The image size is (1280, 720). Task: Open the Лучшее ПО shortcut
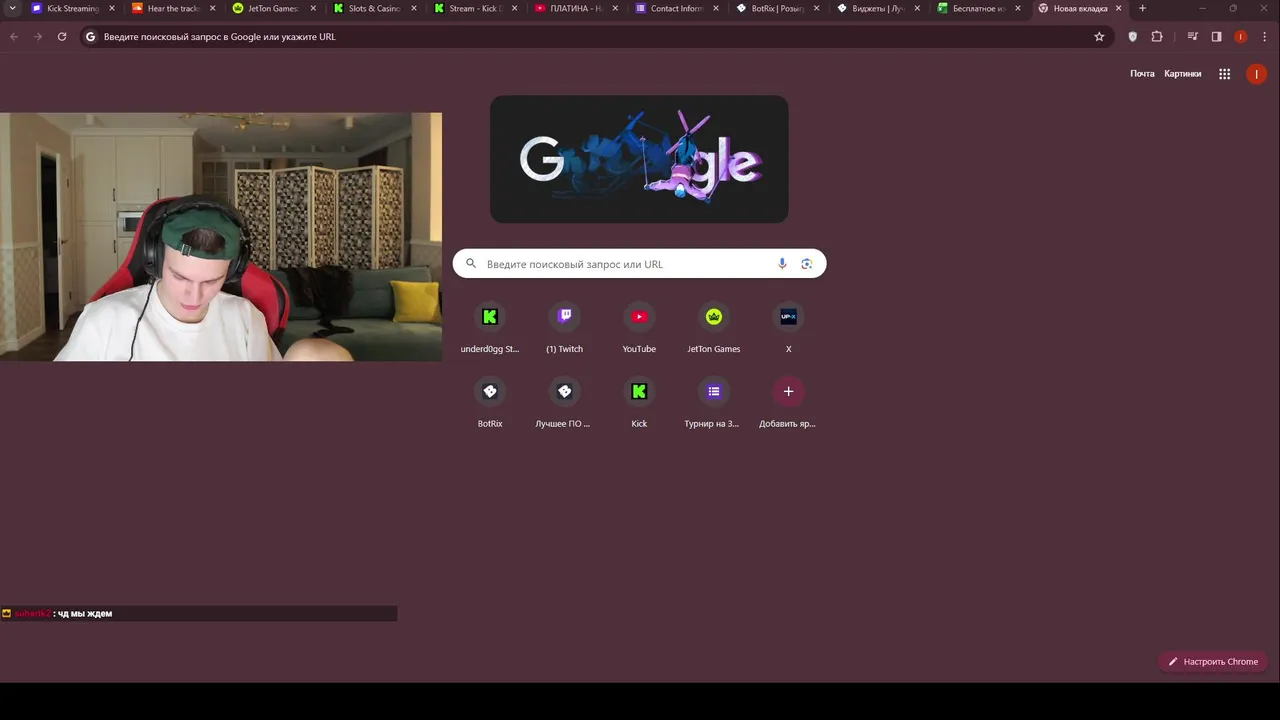click(564, 403)
